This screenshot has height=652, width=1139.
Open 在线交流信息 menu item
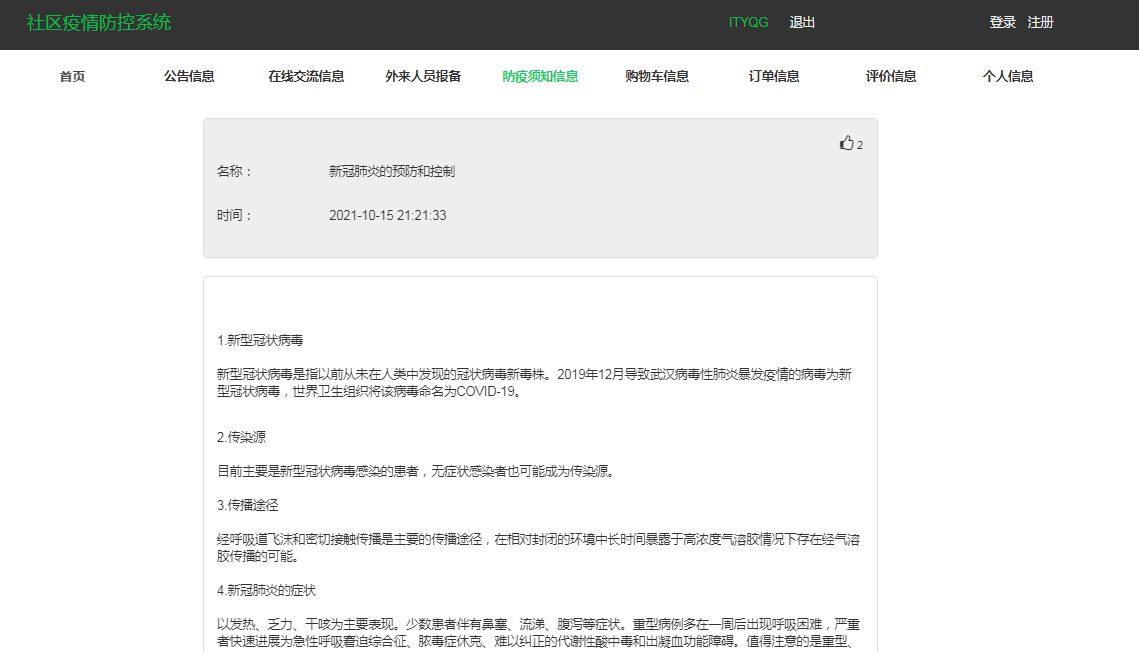pyautogui.click(x=306, y=76)
